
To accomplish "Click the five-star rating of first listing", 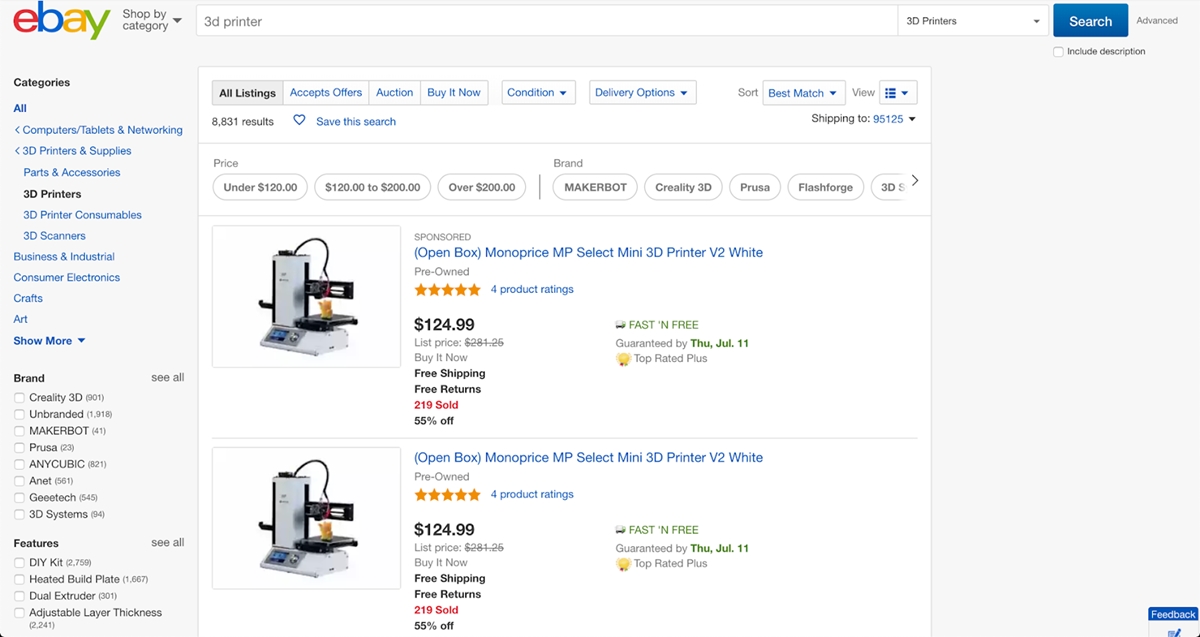I will coord(447,290).
